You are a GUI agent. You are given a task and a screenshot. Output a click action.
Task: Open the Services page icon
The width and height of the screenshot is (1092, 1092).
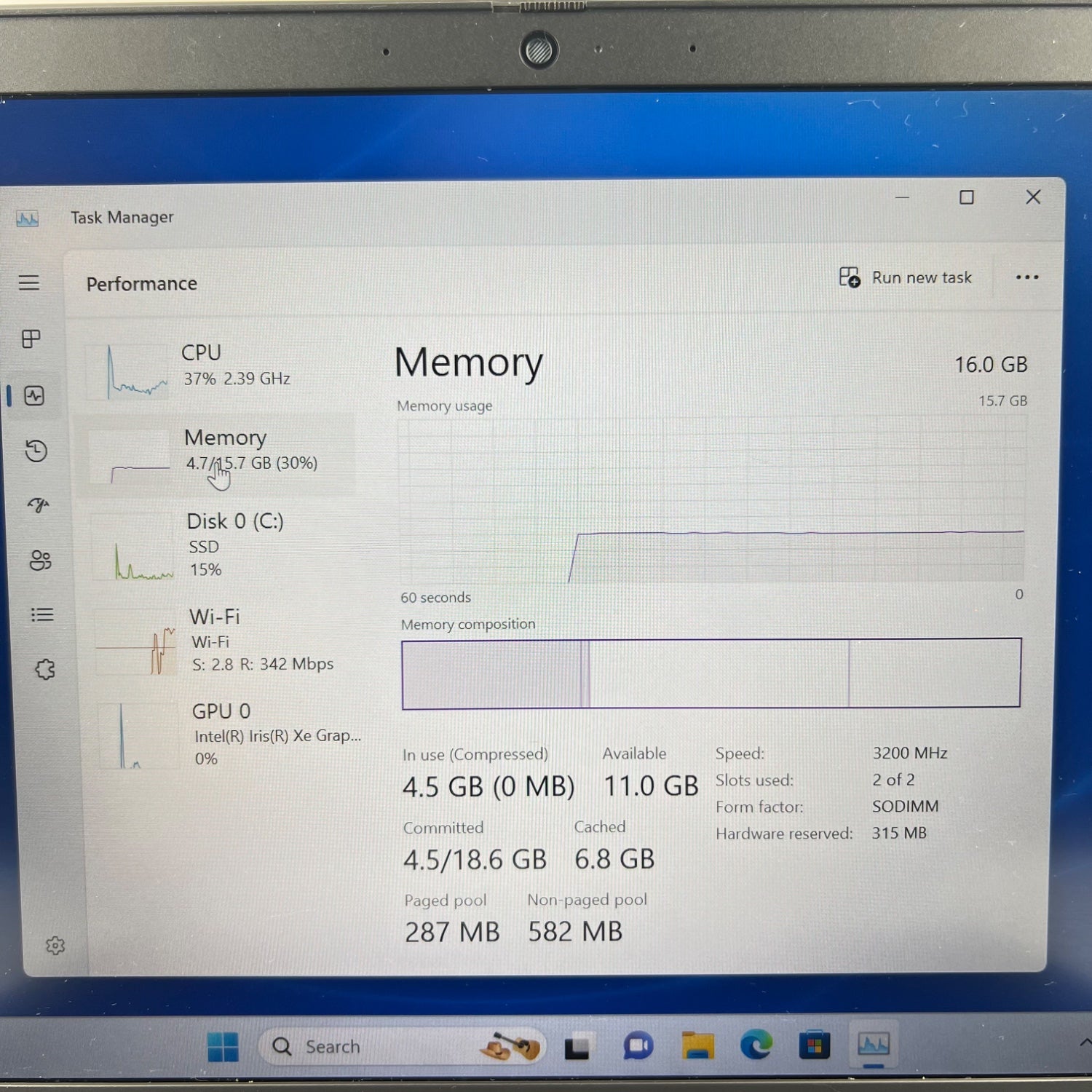click(45, 669)
